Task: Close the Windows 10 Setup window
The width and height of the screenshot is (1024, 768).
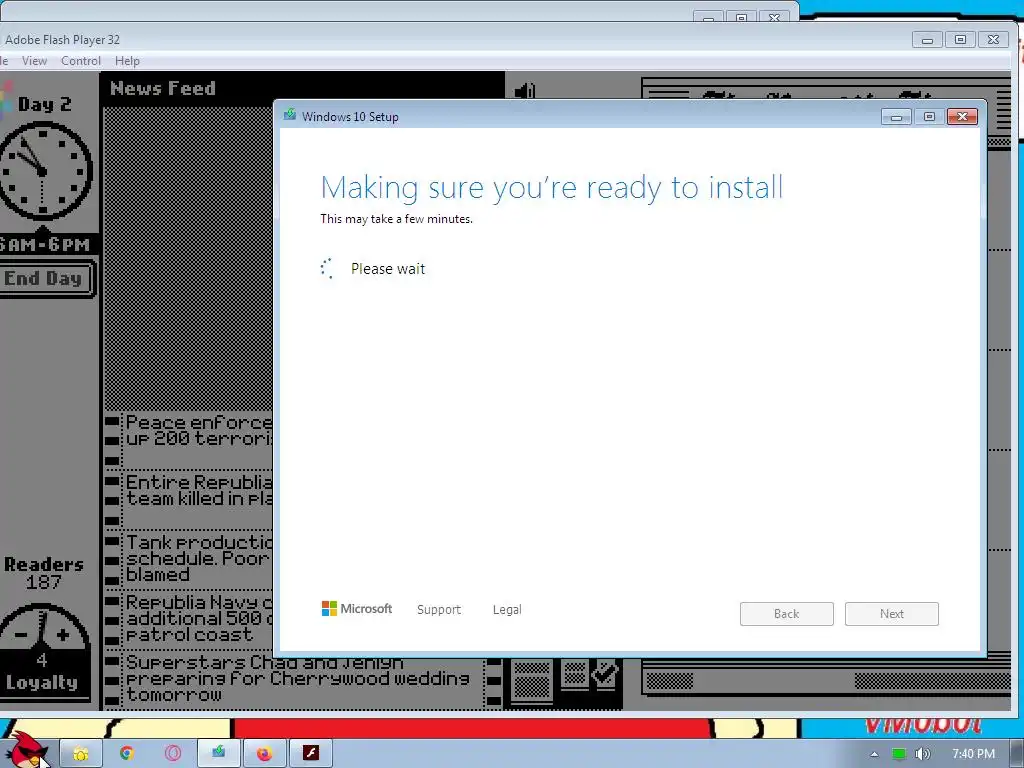Action: pos(962,117)
